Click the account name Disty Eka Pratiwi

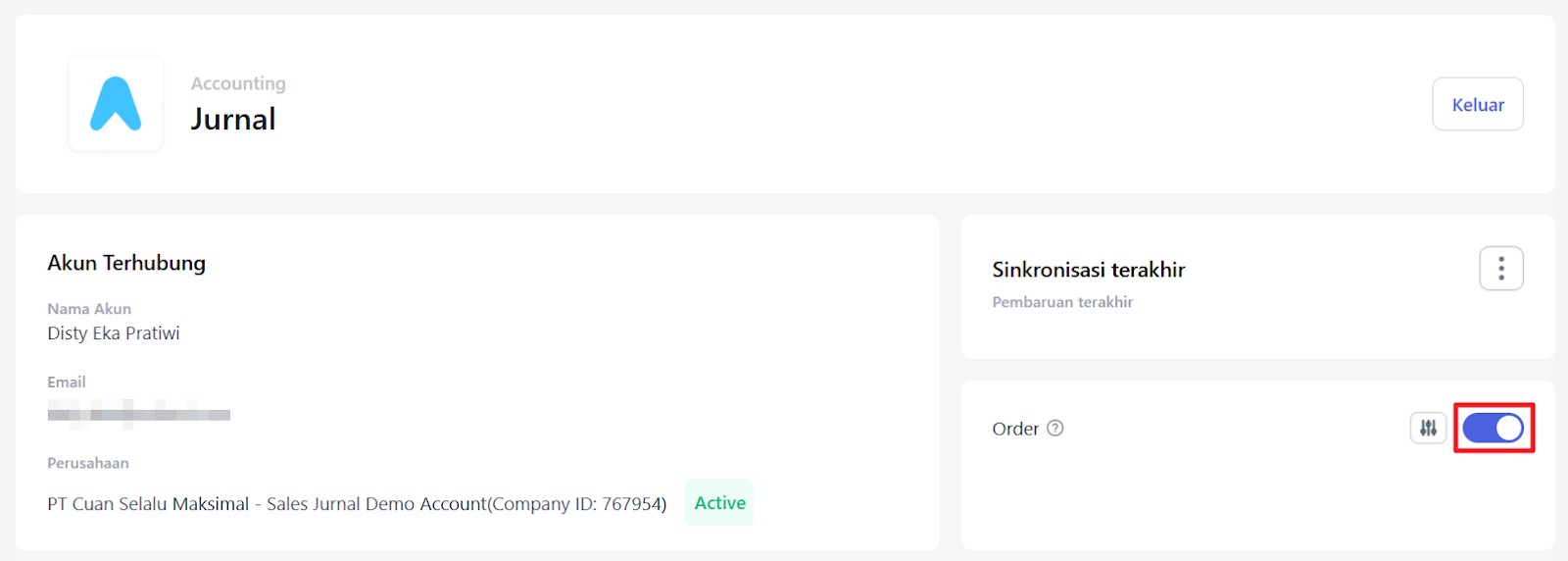114,333
